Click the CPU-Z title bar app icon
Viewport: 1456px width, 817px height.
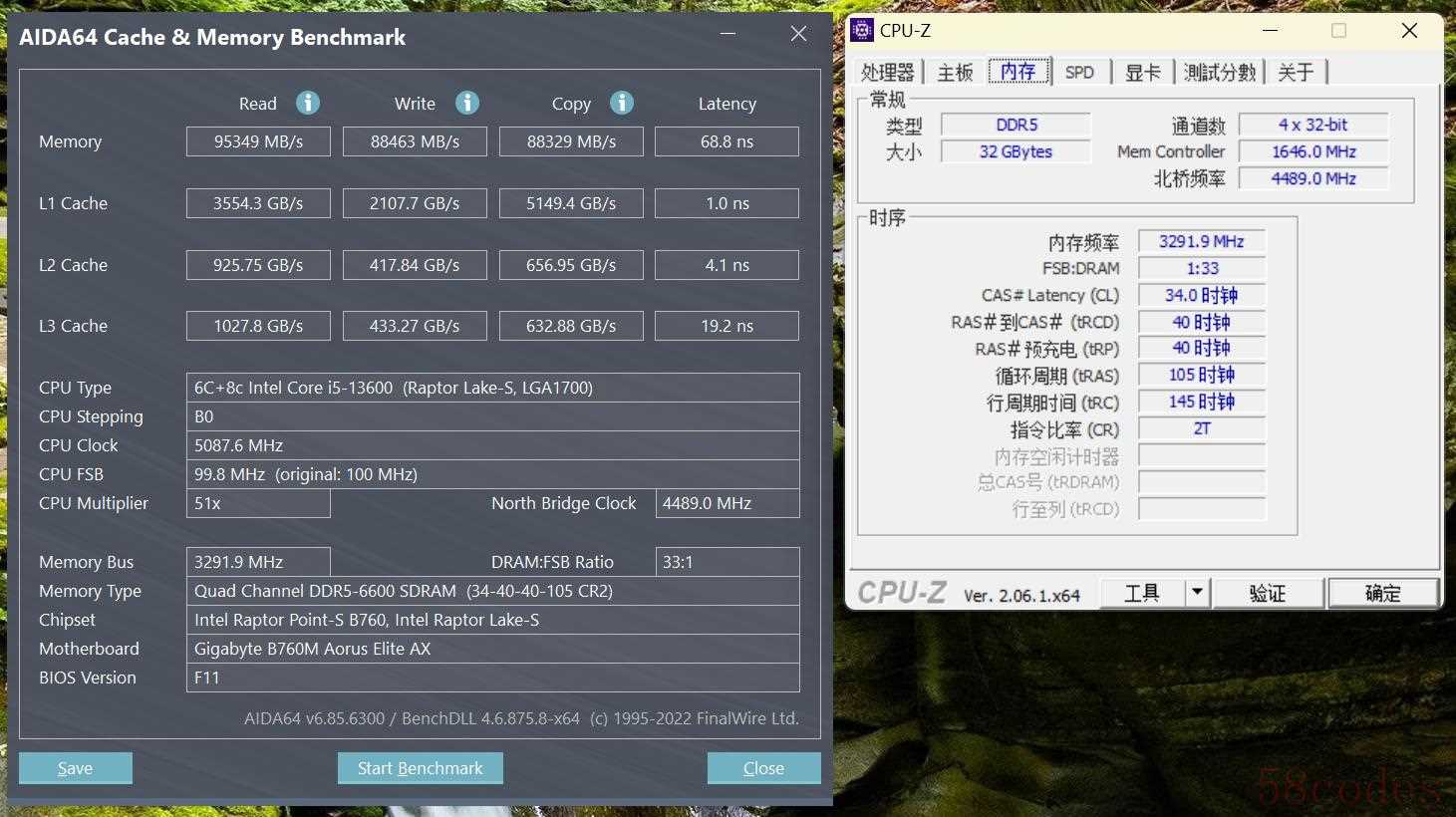pyautogui.click(x=862, y=30)
